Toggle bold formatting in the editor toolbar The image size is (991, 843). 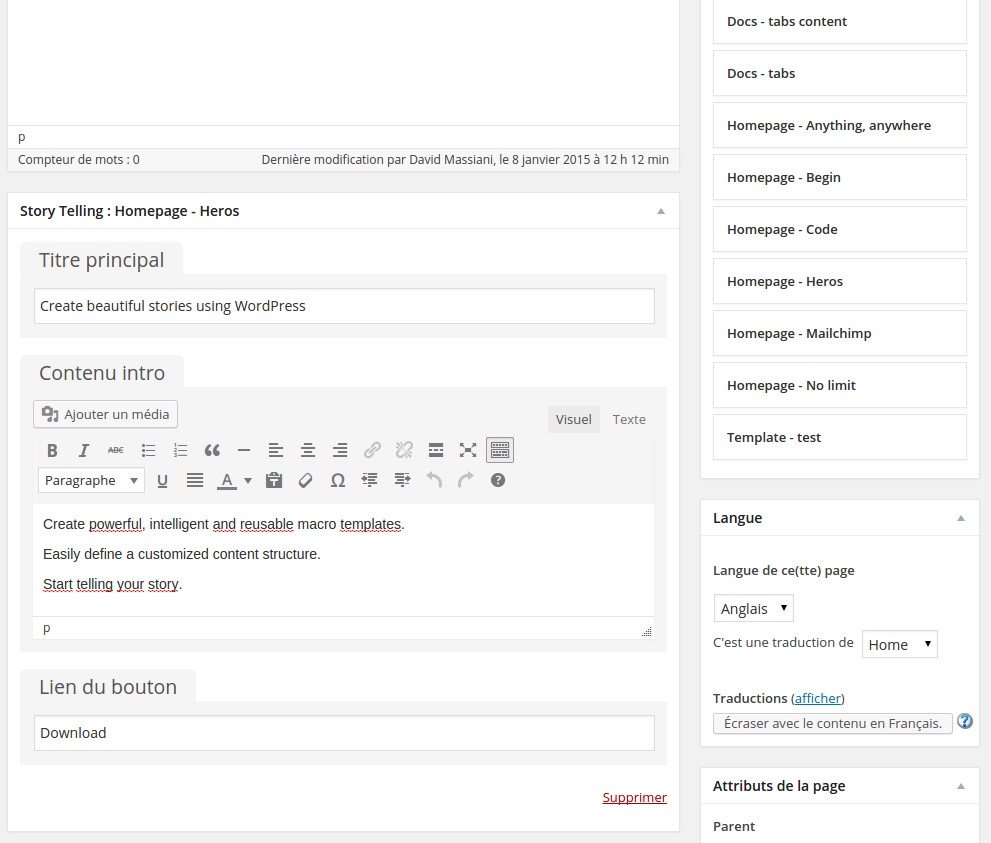[x=53, y=450]
